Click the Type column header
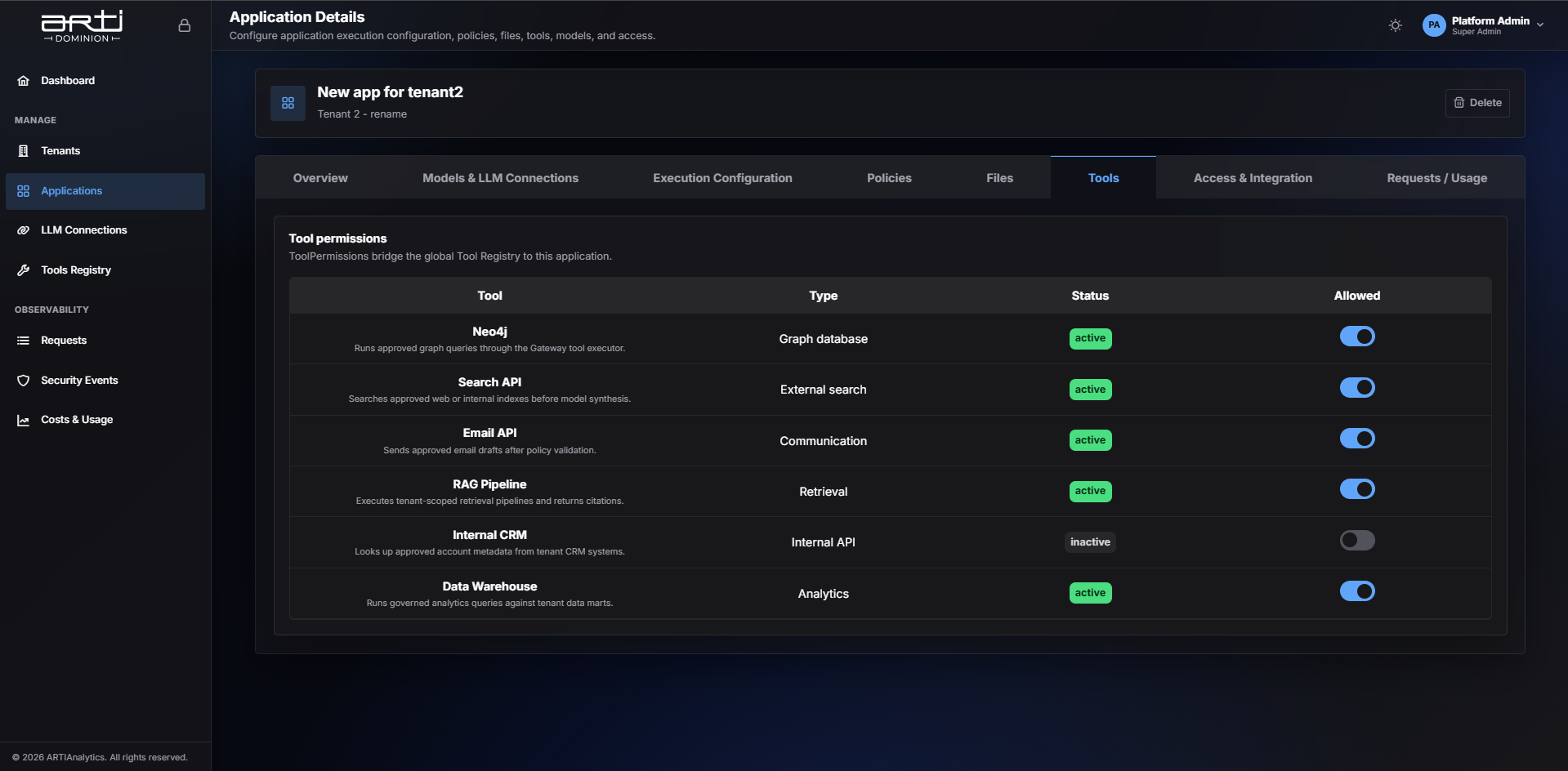This screenshot has width=1568, height=771. 823,296
